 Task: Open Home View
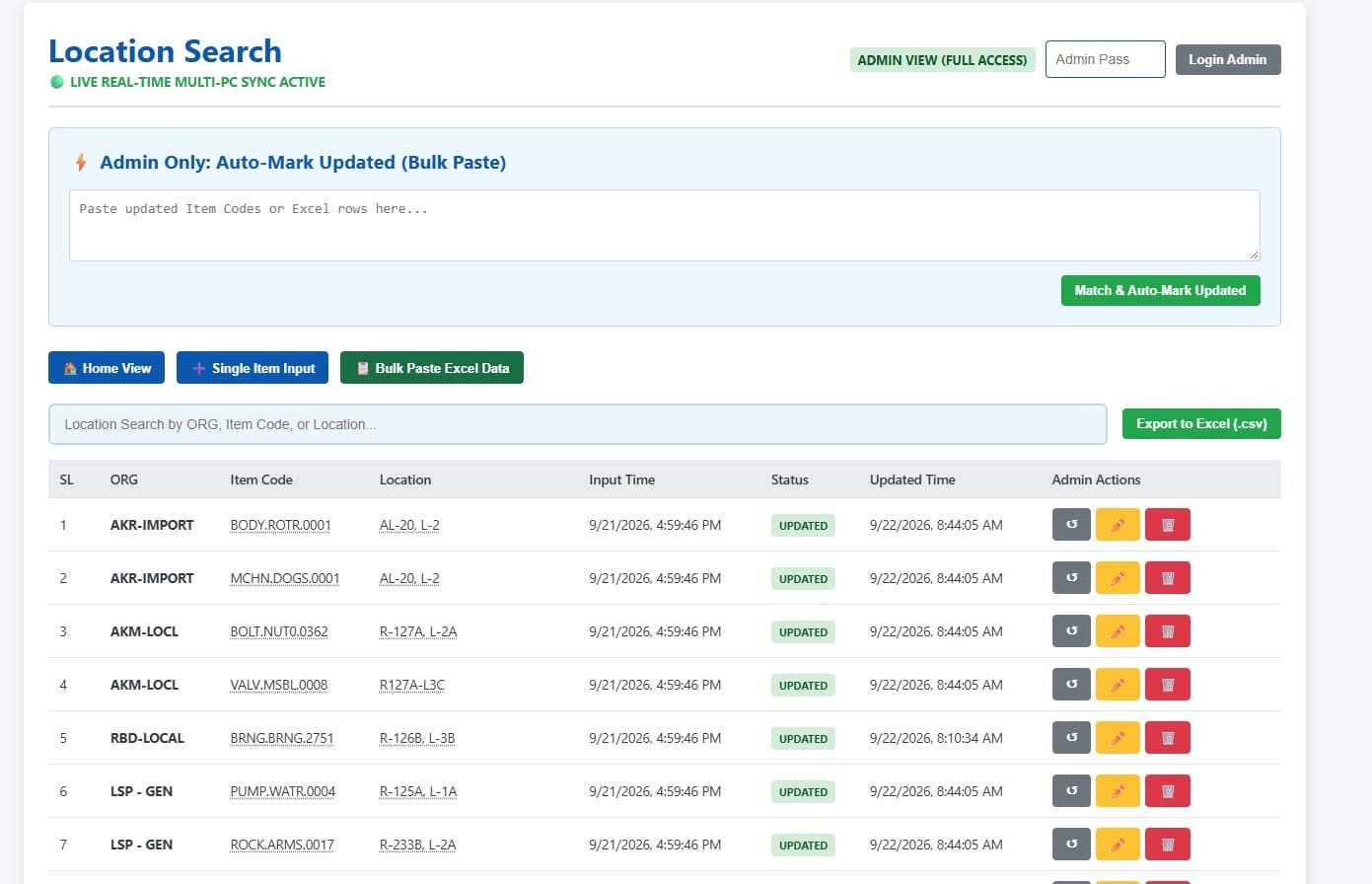(x=107, y=368)
